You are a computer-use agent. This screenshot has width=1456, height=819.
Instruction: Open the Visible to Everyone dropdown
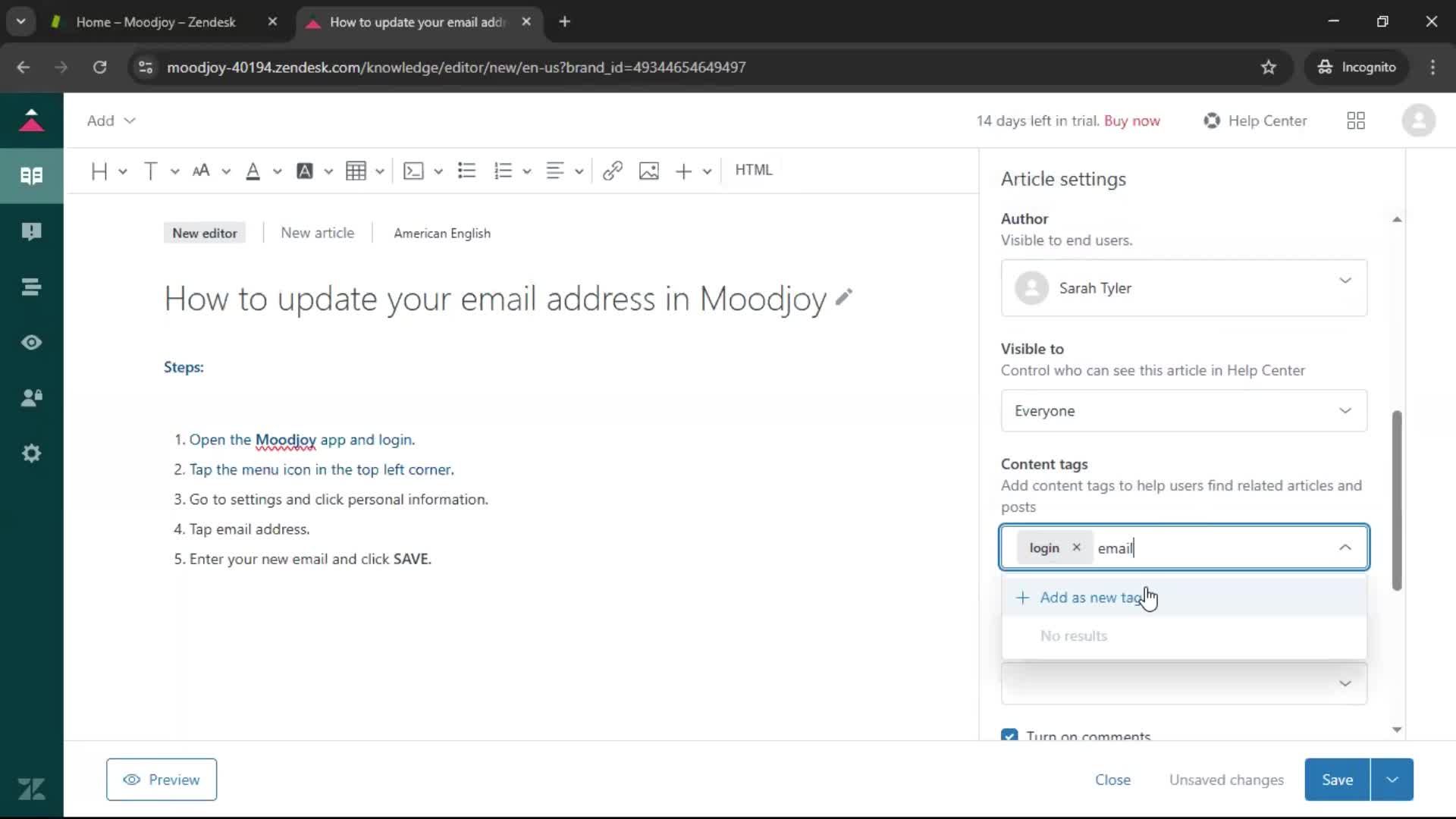point(1184,410)
